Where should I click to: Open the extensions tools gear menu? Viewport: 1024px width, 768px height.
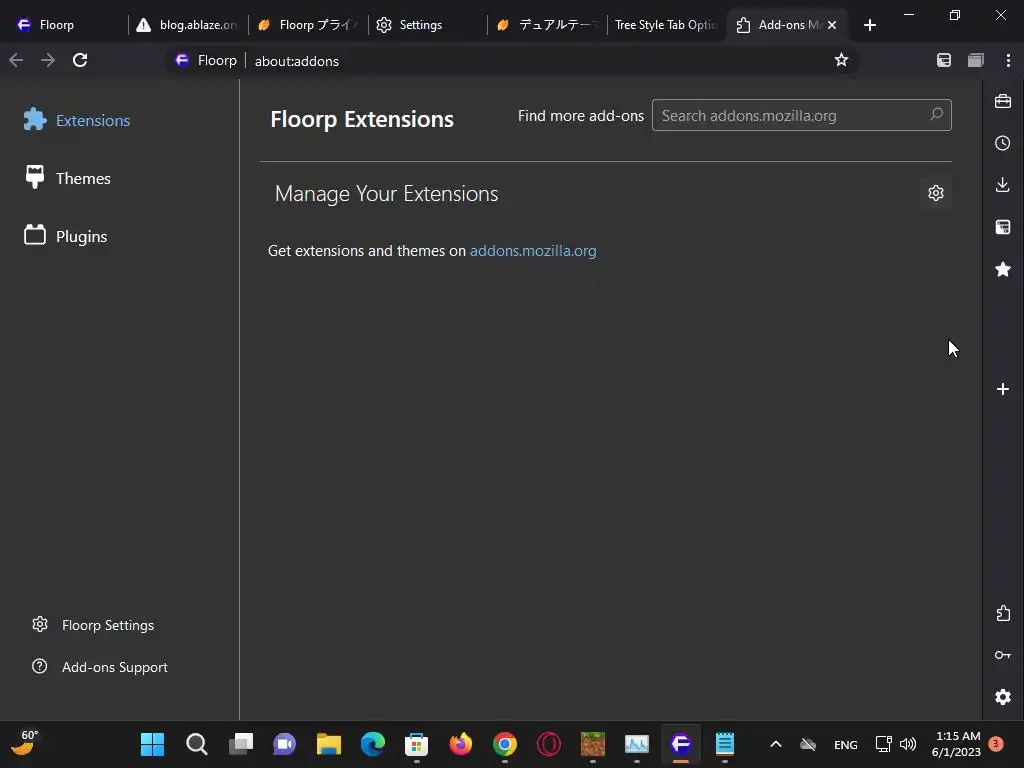(936, 193)
